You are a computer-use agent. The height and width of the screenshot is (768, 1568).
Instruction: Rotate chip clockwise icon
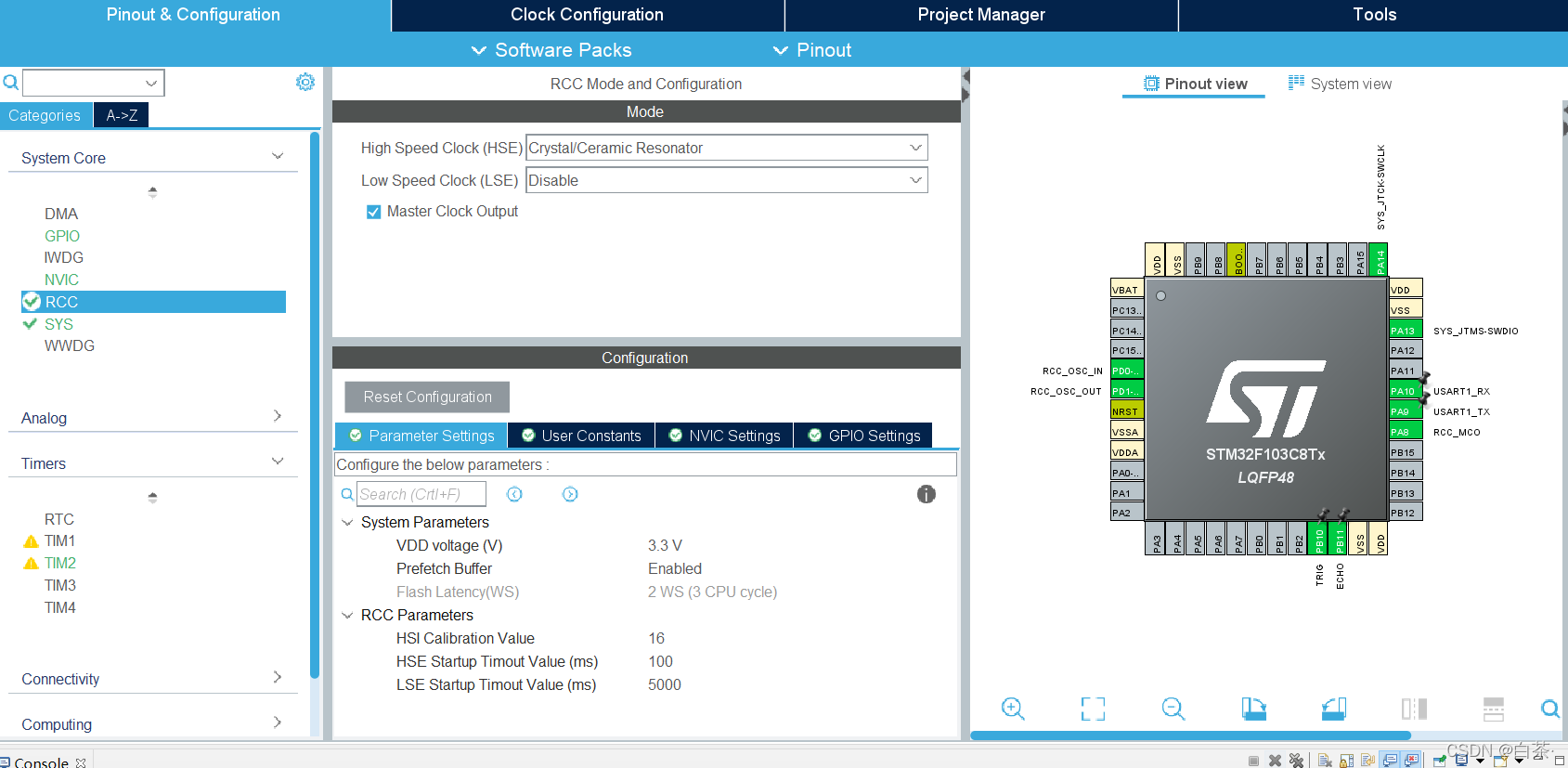tap(1253, 709)
